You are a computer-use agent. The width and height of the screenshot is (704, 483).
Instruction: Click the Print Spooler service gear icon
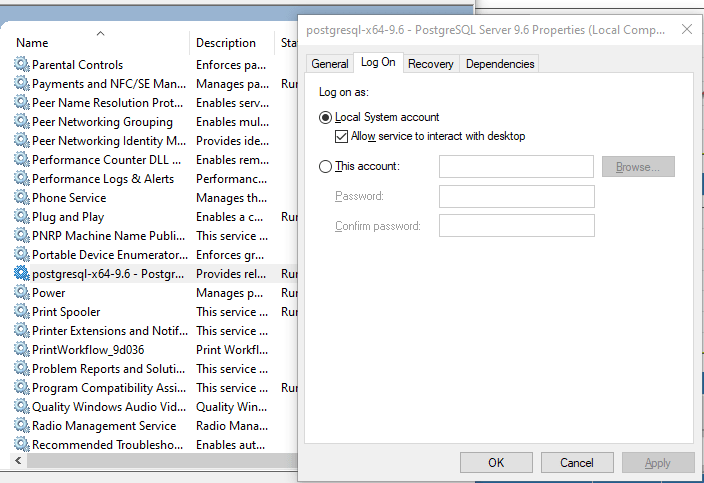click(21, 312)
